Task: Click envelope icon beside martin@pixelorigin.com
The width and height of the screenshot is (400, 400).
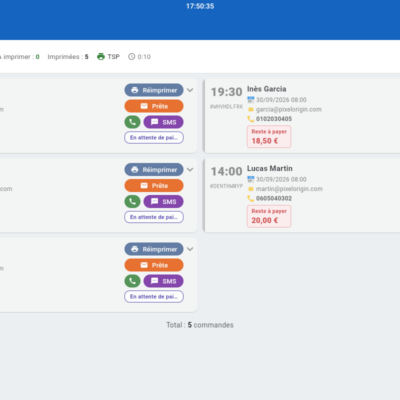Action: click(x=251, y=189)
